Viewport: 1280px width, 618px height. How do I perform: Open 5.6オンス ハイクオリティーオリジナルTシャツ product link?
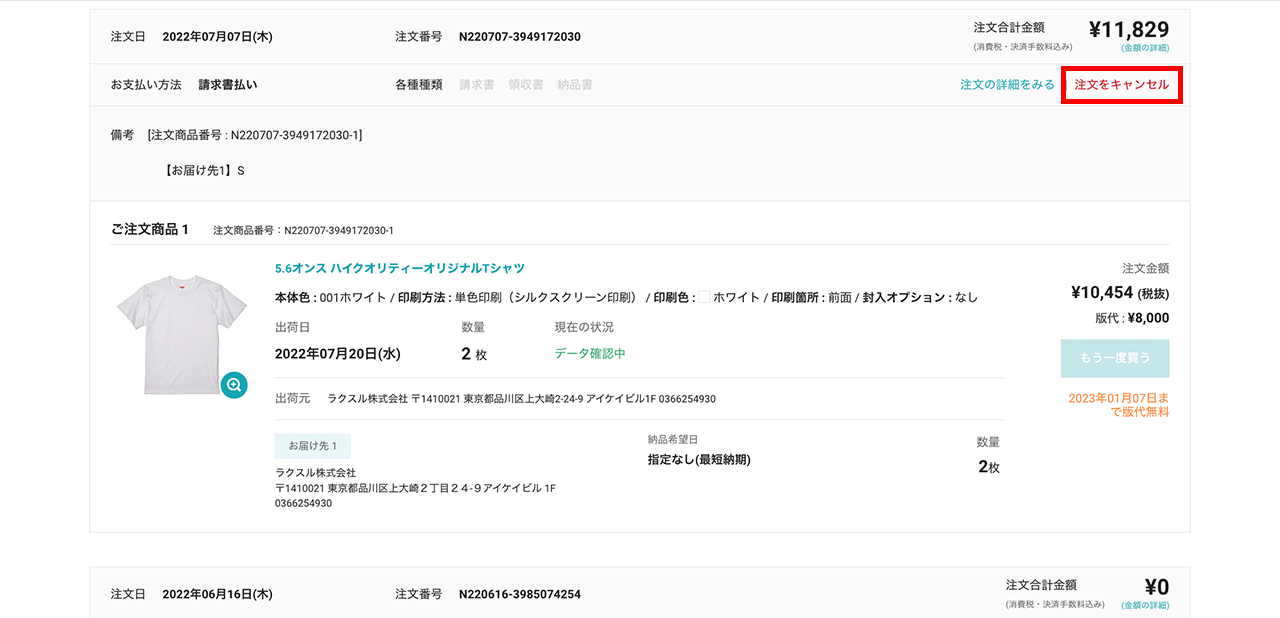400,269
